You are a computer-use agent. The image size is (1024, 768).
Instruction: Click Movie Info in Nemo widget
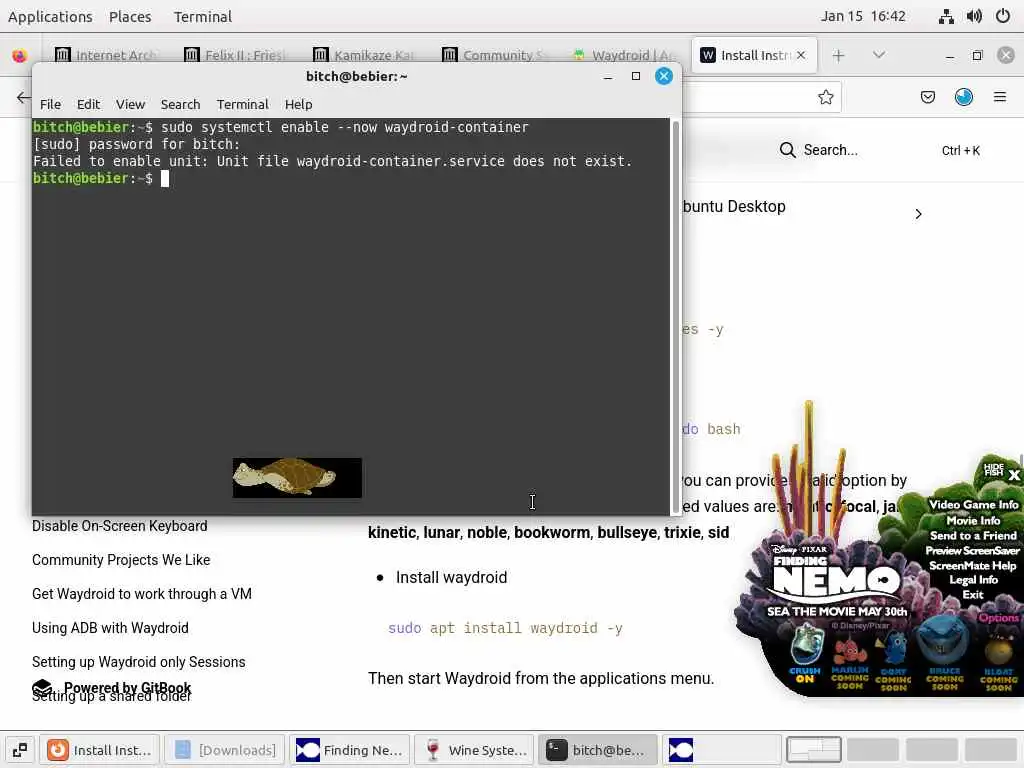click(x=973, y=520)
